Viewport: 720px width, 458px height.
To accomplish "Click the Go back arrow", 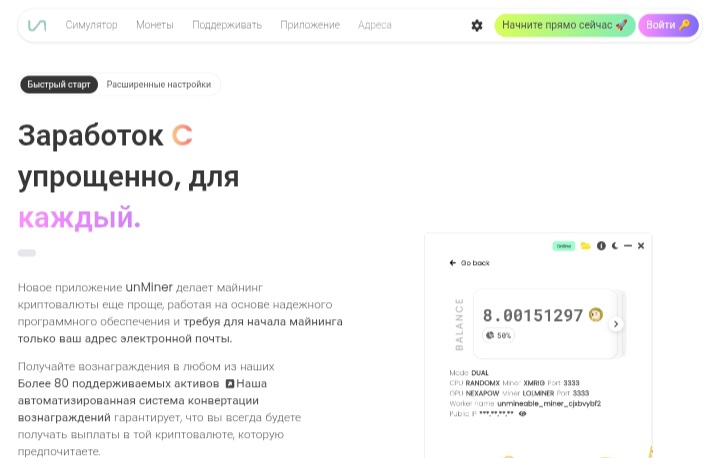I will (x=453, y=263).
